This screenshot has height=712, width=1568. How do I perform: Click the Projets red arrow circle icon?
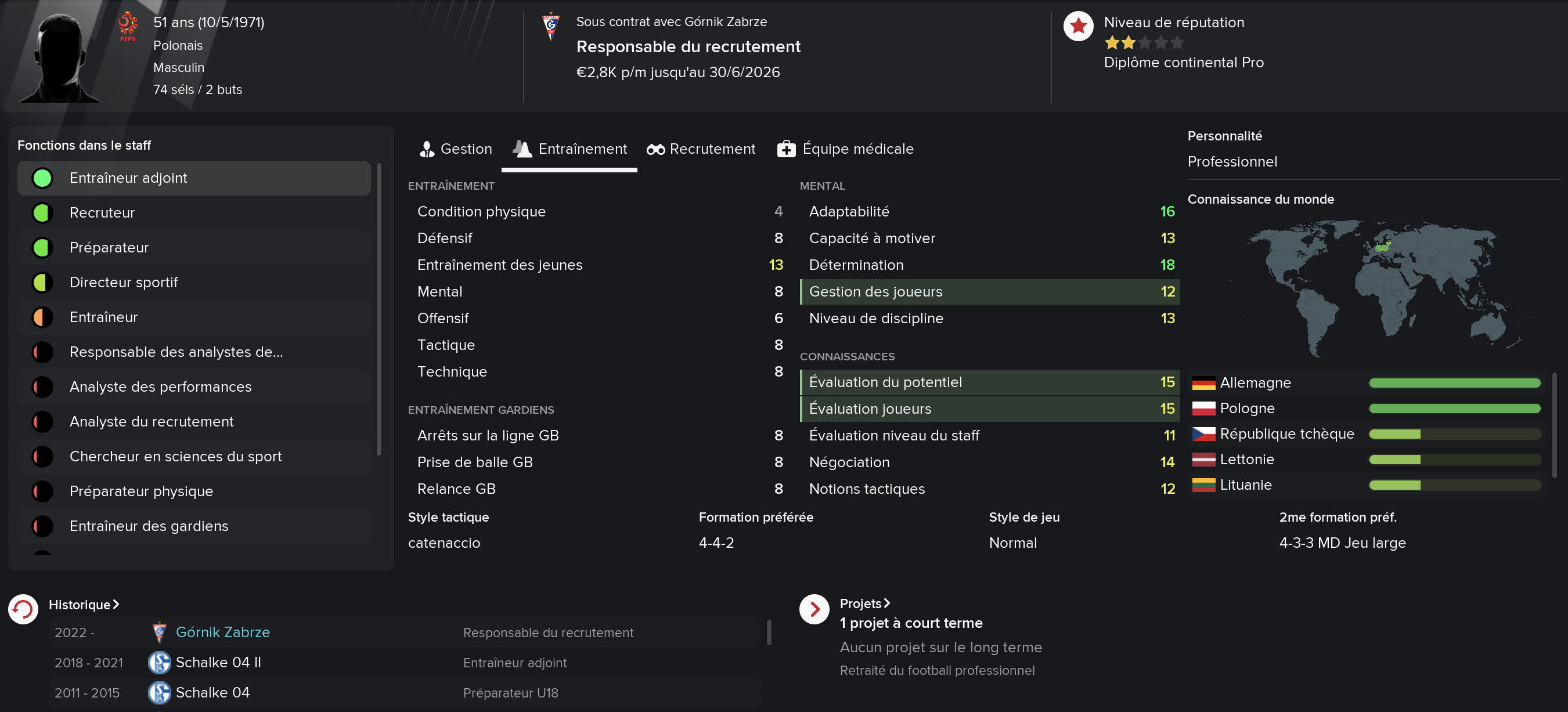coord(814,609)
